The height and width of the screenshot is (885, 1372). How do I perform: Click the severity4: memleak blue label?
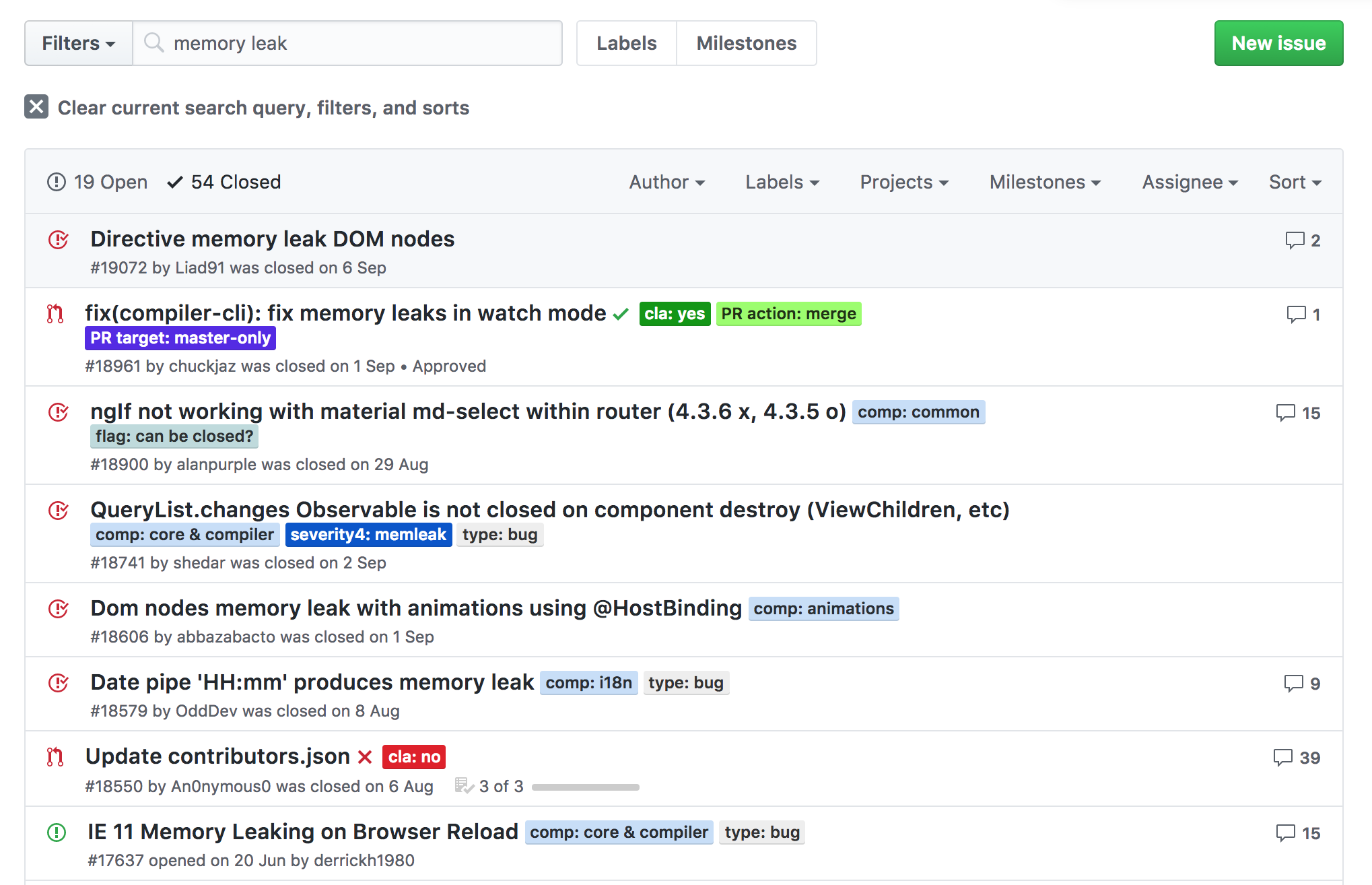point(368,535)
